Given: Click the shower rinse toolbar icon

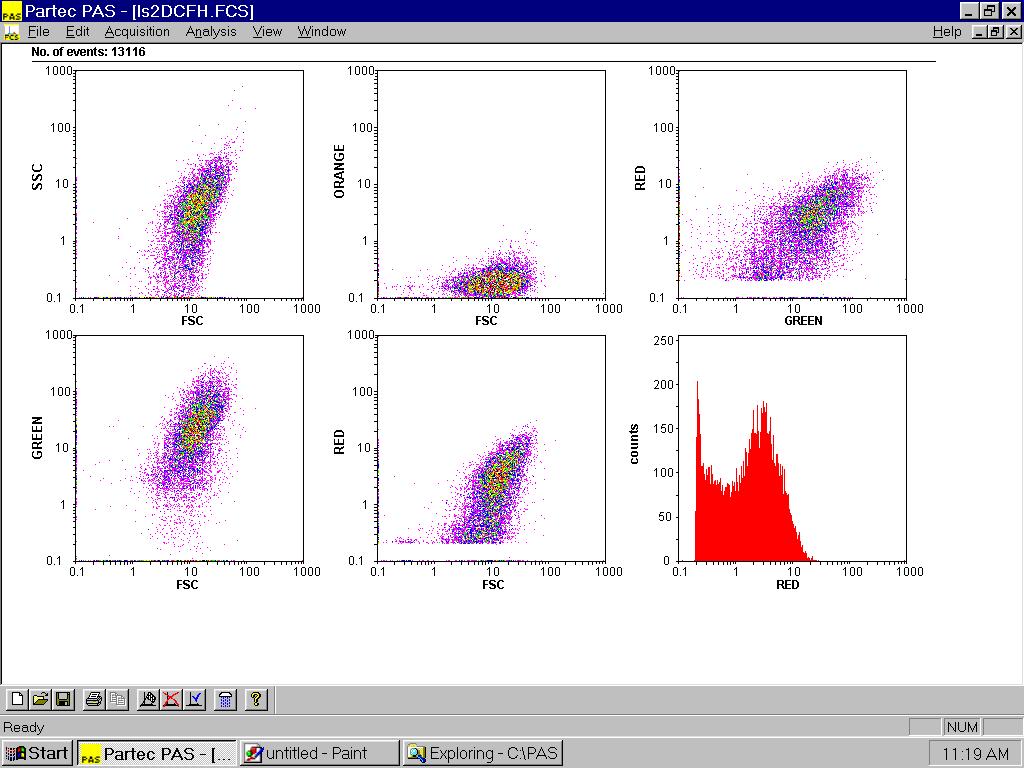Looking at the screenshot, I should pos(226,699).
